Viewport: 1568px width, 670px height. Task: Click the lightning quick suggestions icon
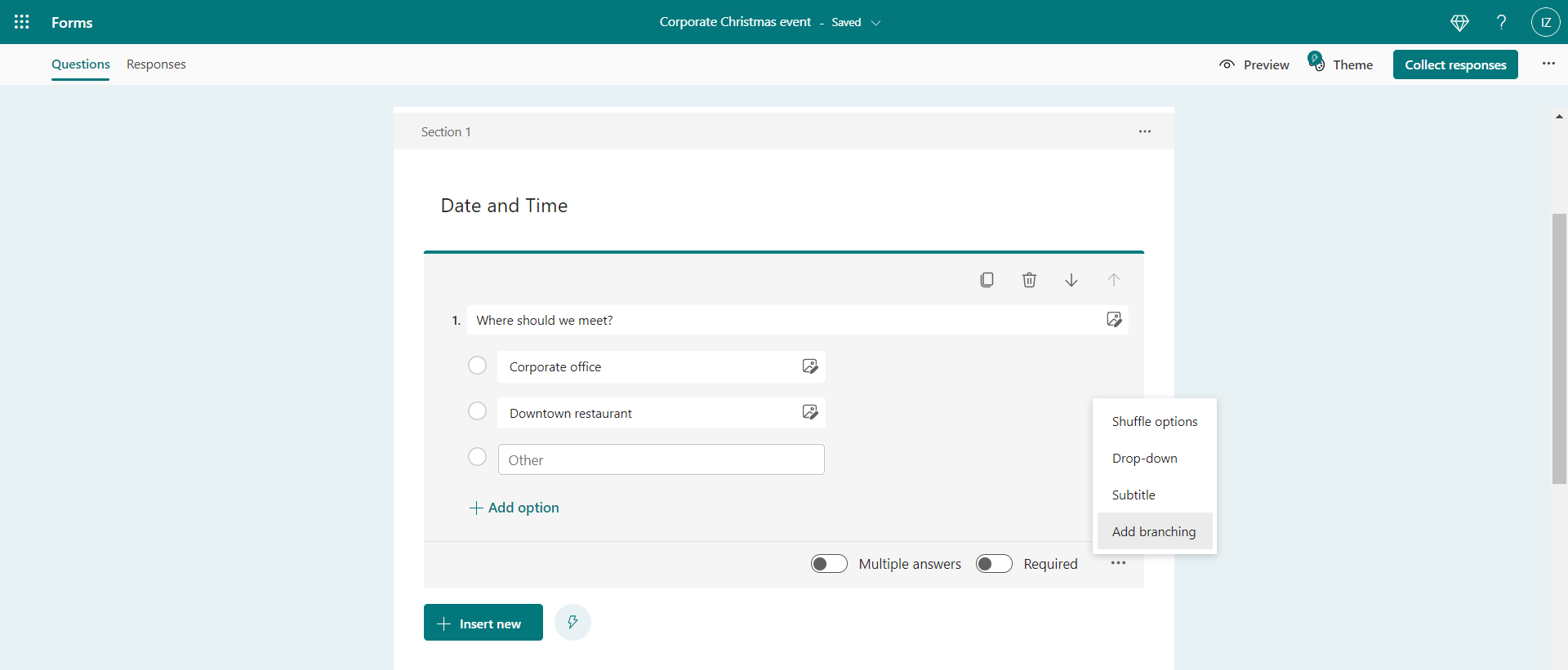572,623
